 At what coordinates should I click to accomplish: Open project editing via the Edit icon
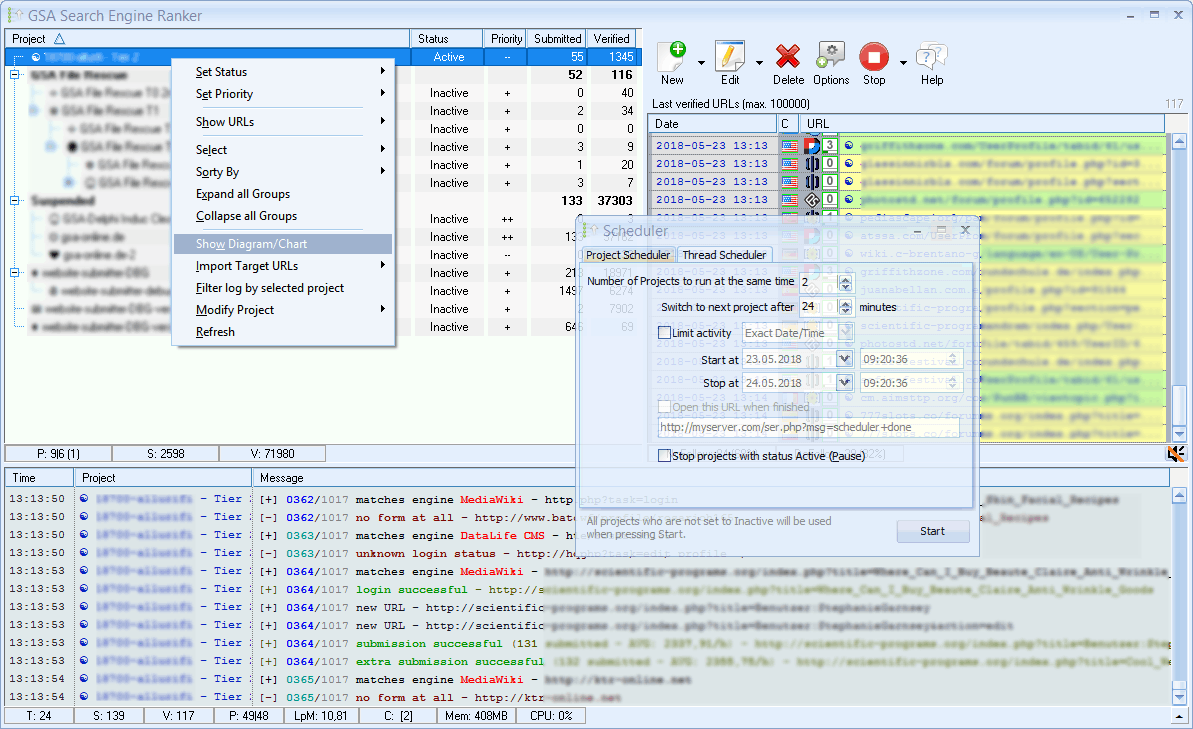click(729, 56)
